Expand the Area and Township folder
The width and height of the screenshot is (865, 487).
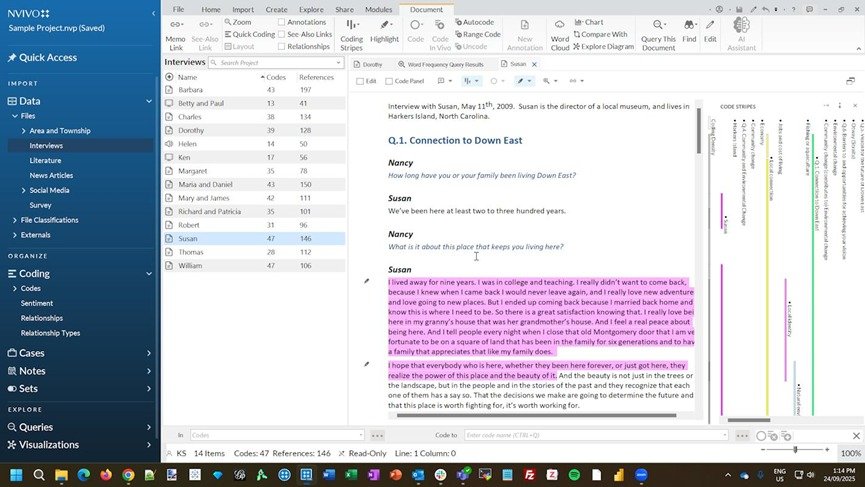tap(23, 131)
